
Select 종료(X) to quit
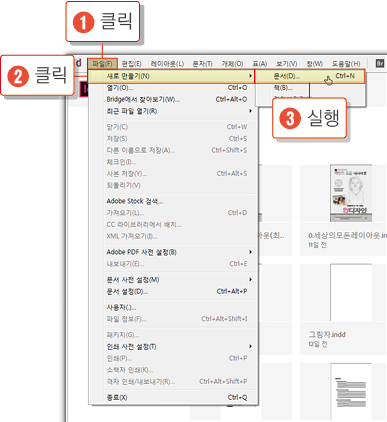tap(173, 397)
